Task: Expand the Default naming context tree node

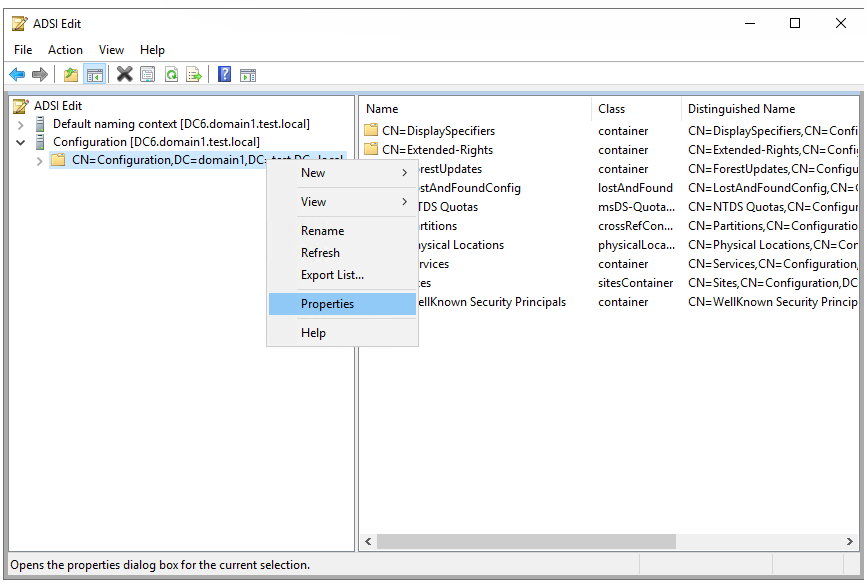Action: [x=20, y=123]
